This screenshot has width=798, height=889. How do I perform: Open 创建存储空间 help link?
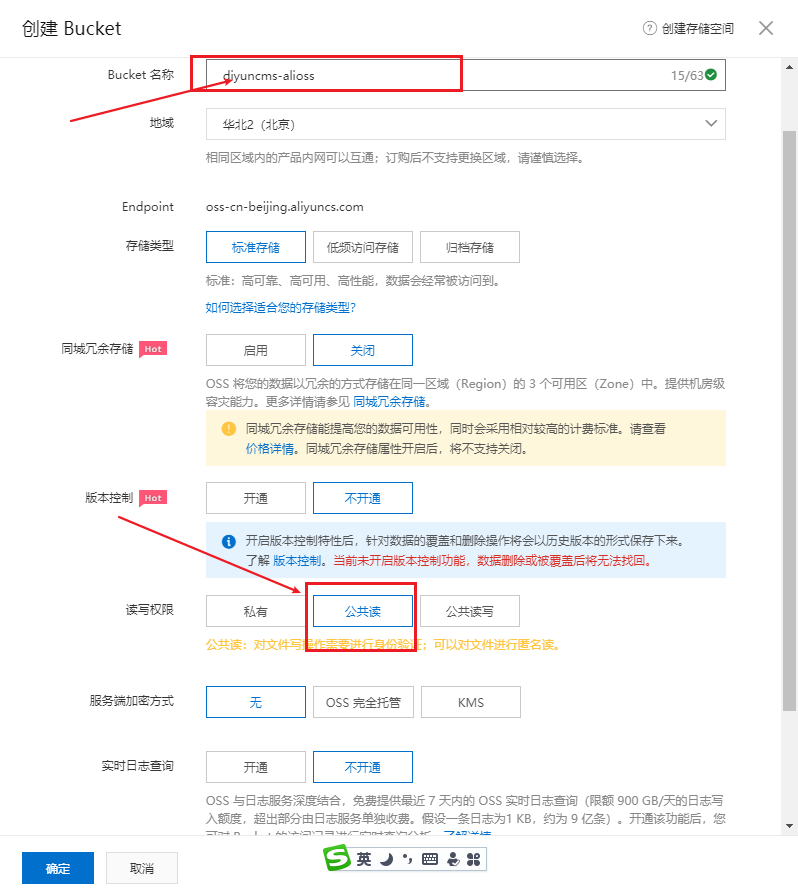tap(698, 28)
